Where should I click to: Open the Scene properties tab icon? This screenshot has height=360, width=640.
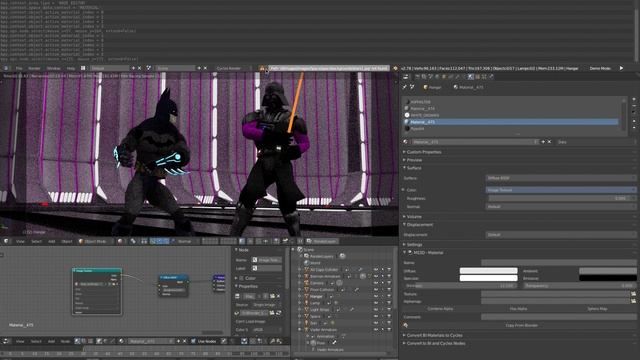430,76
